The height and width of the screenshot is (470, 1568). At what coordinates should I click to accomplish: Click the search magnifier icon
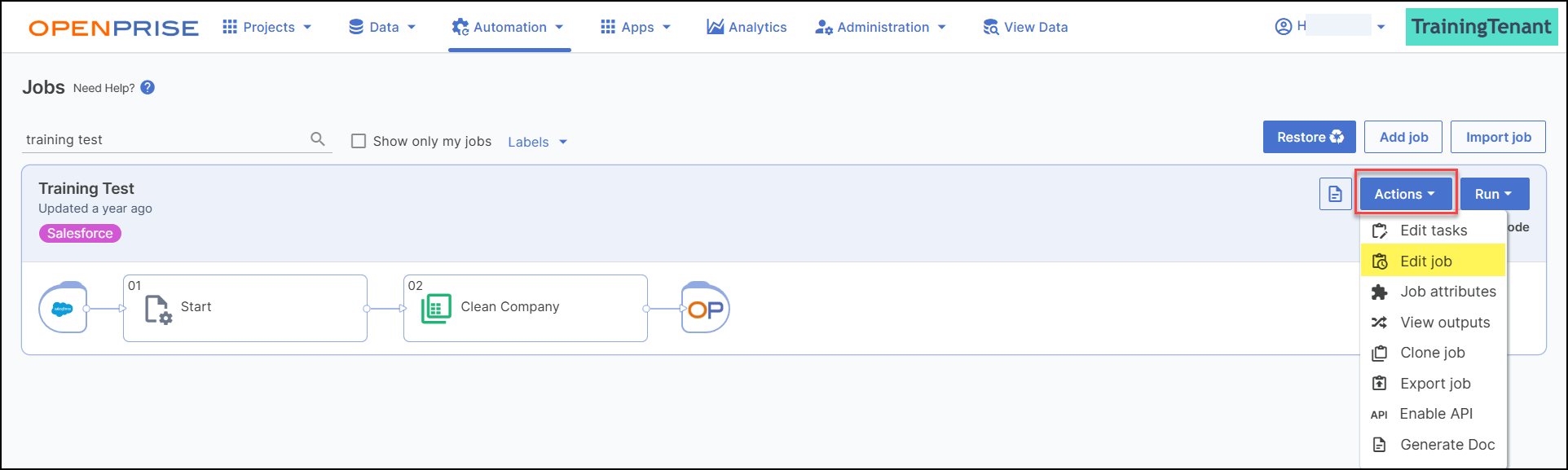click(318, 139)
